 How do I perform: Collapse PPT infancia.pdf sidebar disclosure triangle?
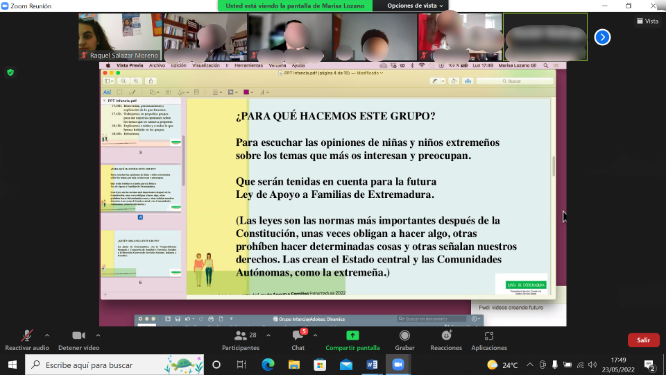[104, 101]
